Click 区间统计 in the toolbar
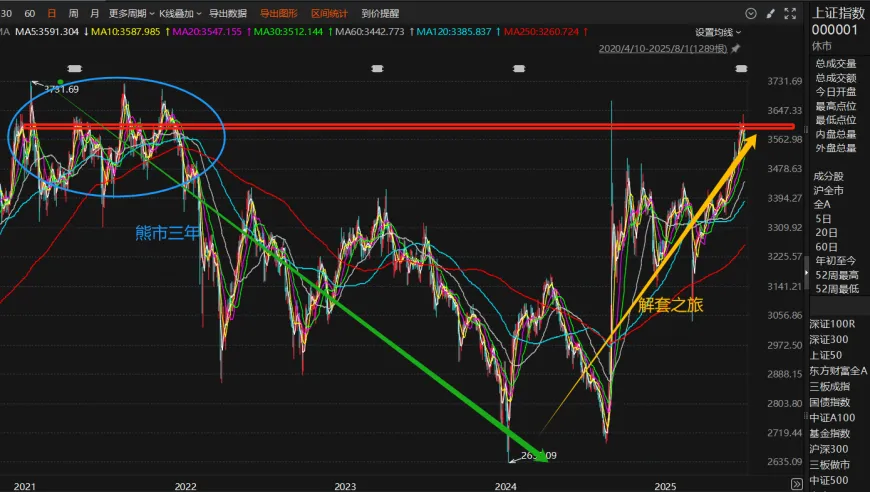This screenshot has height=492, width=870. [330, 14]
